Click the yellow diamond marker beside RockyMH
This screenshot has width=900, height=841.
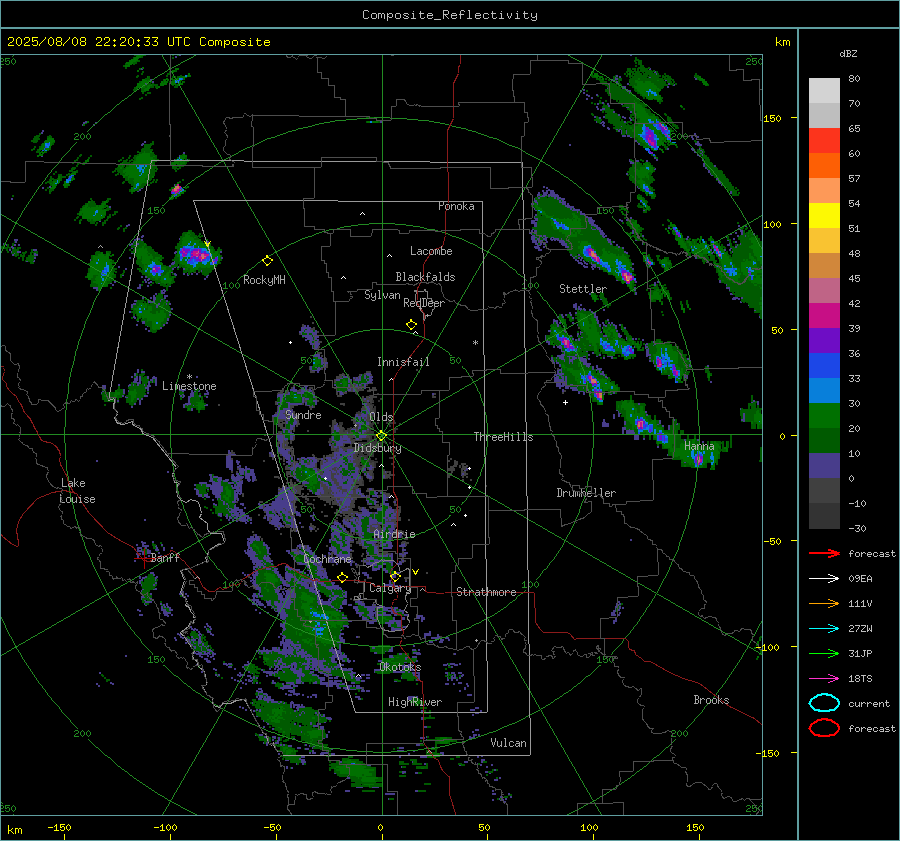pyautogui.click(x=267, y=261)
